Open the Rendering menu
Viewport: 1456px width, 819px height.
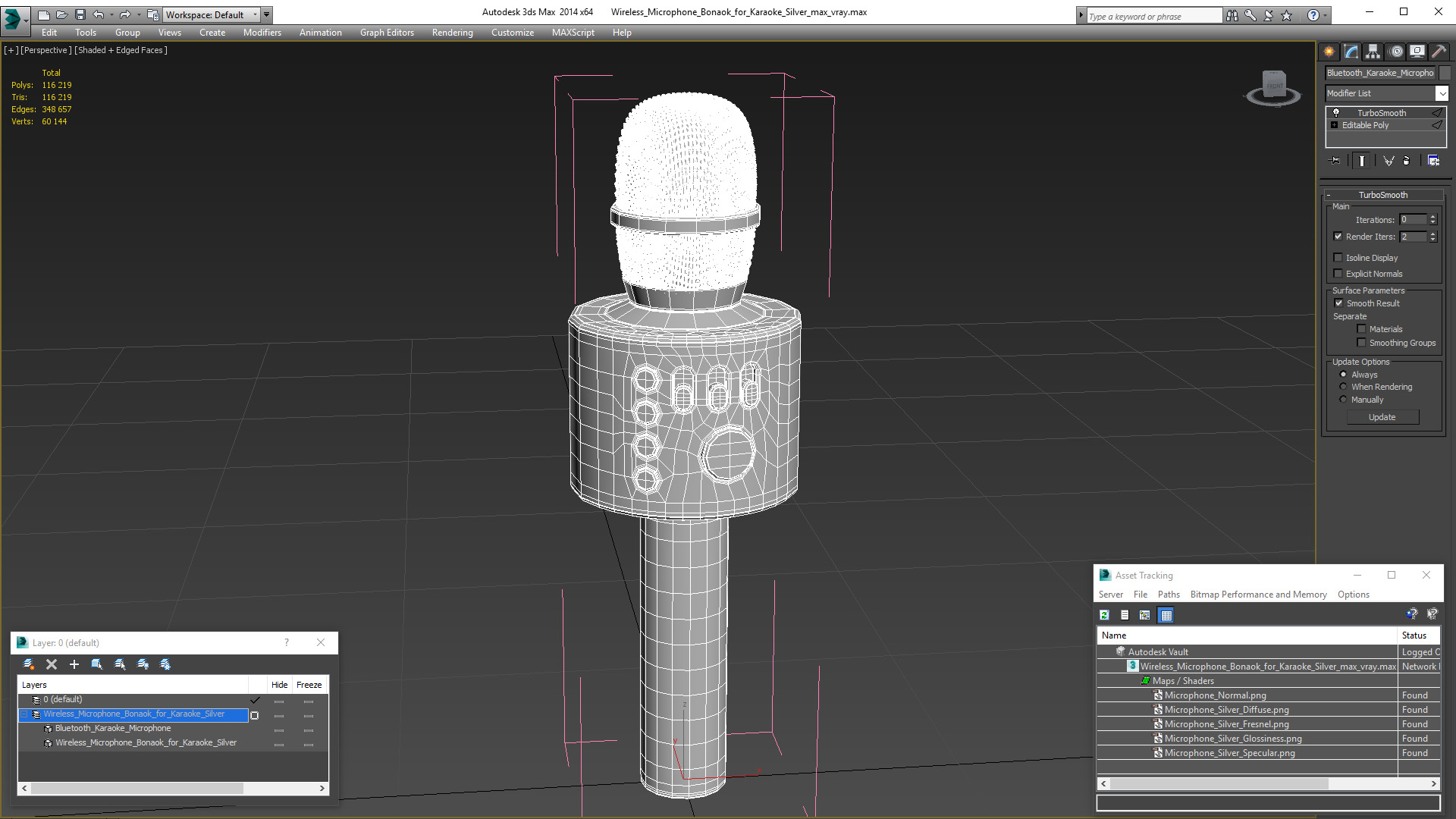point(452,33)
